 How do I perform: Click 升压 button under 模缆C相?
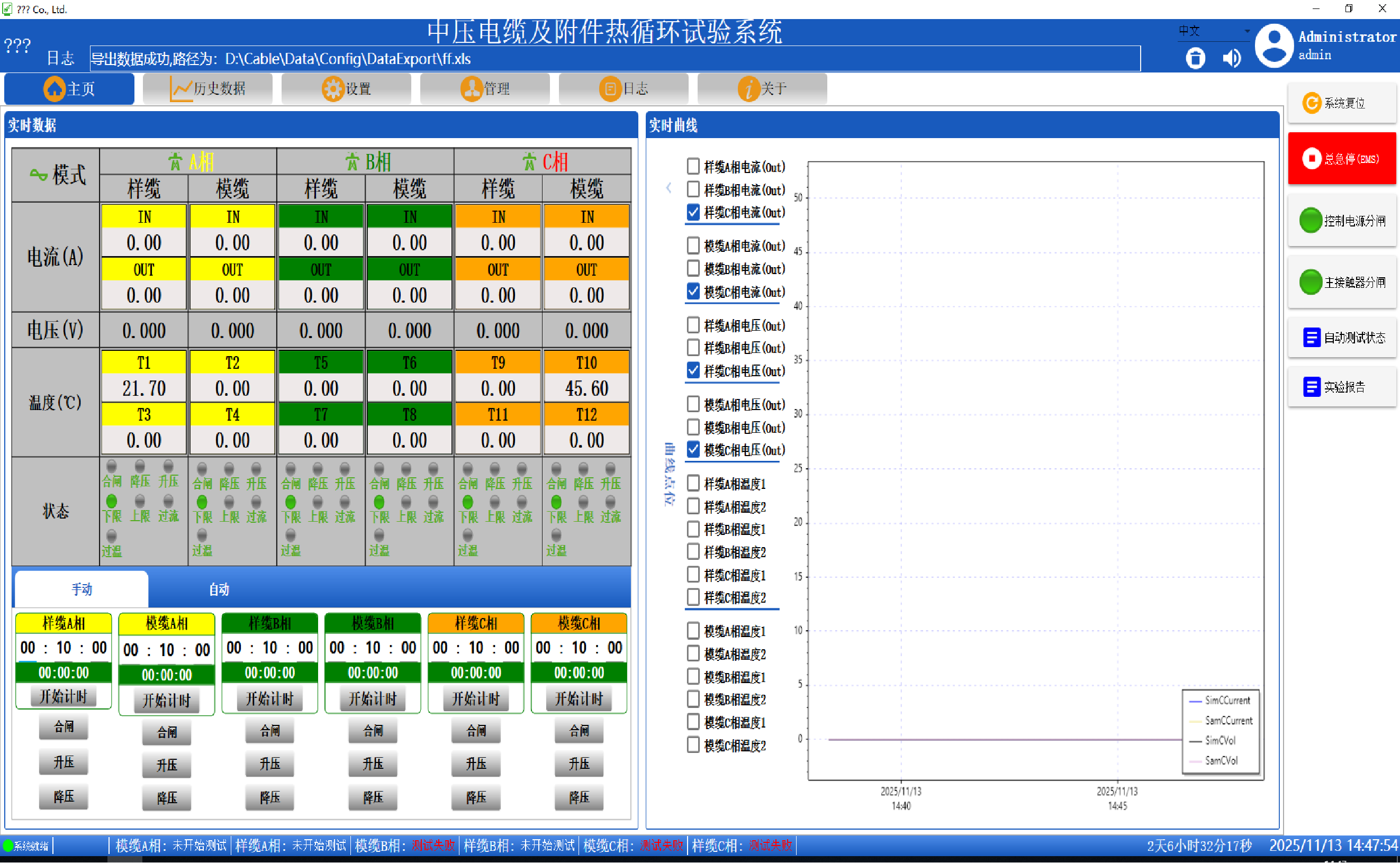[579, 764]
